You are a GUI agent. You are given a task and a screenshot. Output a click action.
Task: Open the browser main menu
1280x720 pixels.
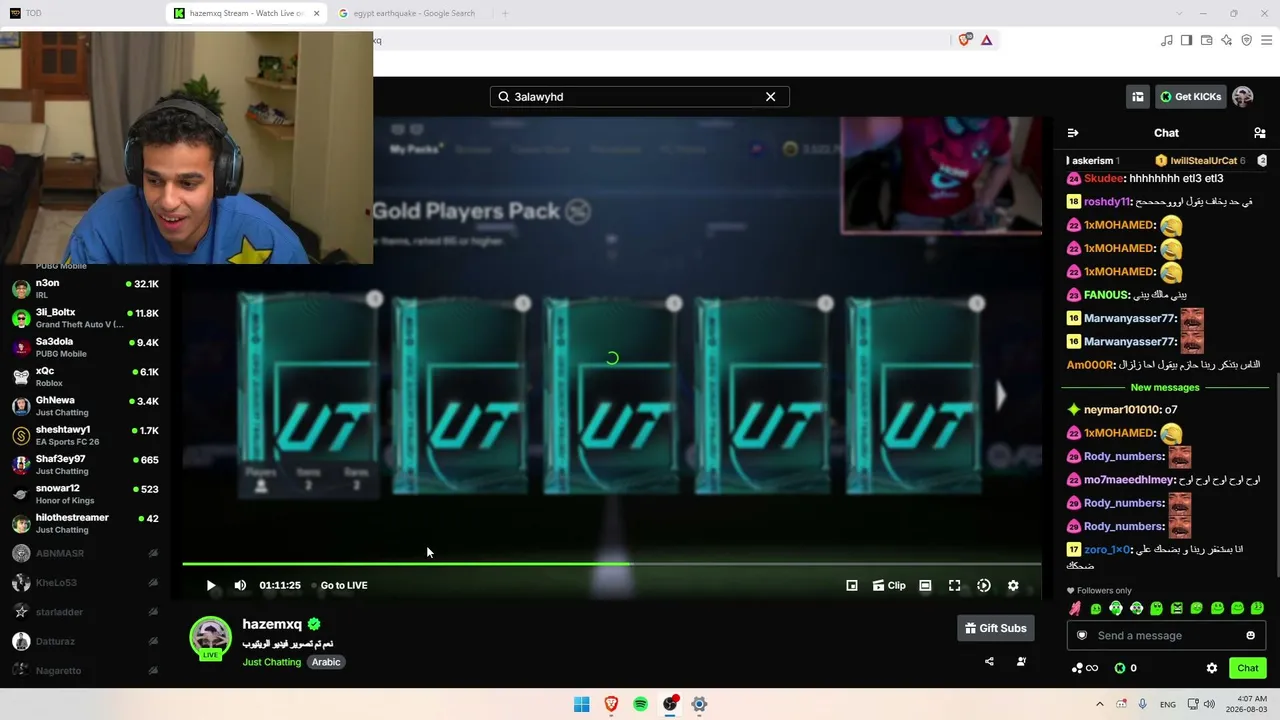[x=1266, y=40]
